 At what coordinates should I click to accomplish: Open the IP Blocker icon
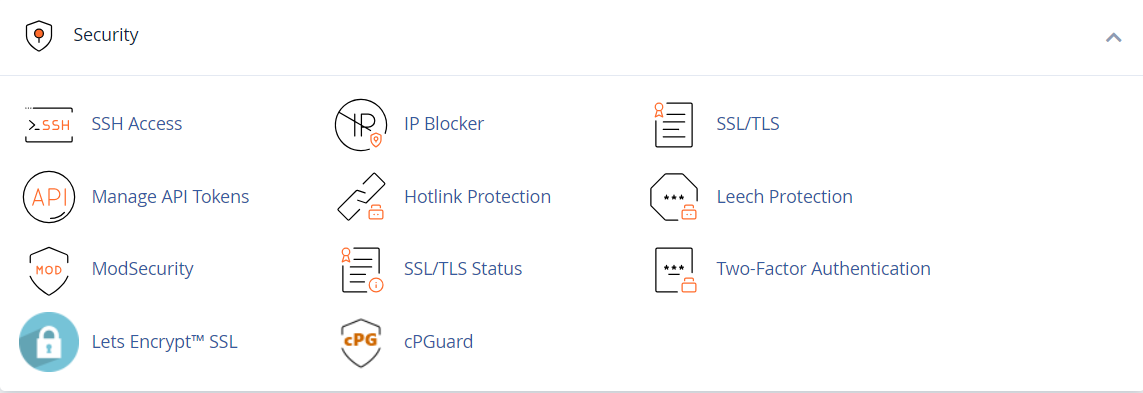[361, 124]
